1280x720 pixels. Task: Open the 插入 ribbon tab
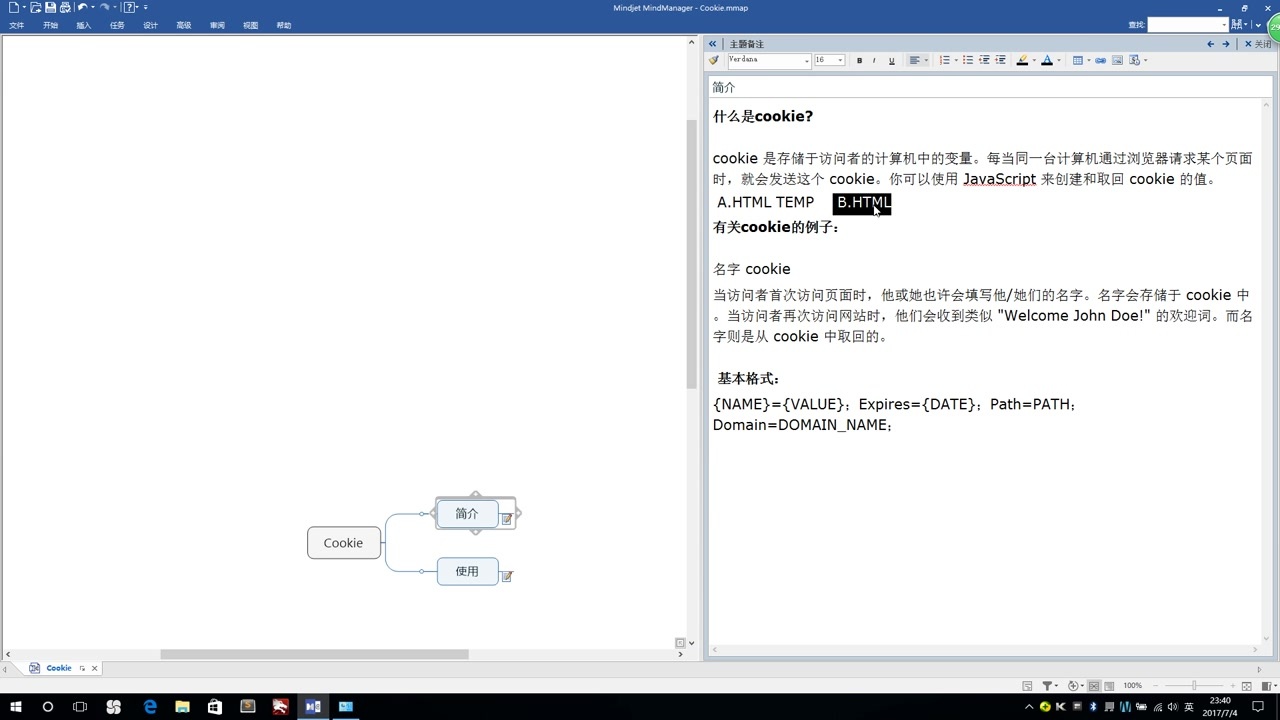click(84, 26)
